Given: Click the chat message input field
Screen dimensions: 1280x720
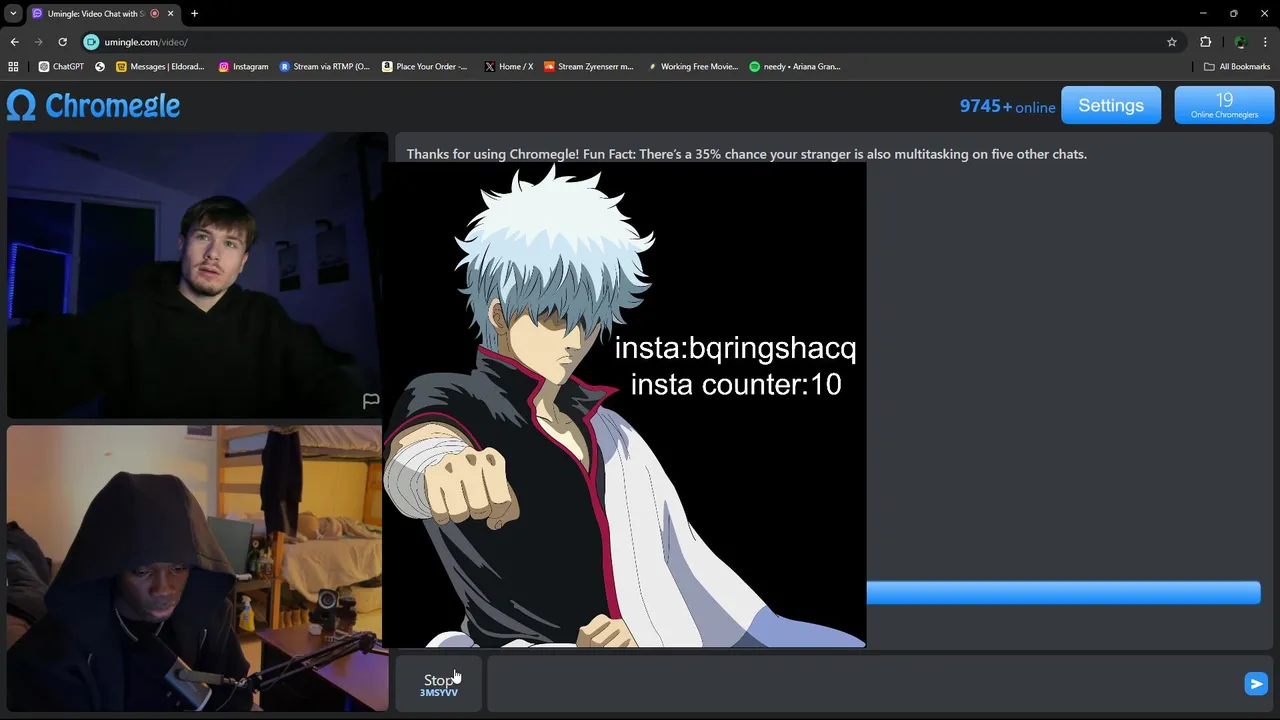Looking at the screenshot, I should [x=862, y=684].
